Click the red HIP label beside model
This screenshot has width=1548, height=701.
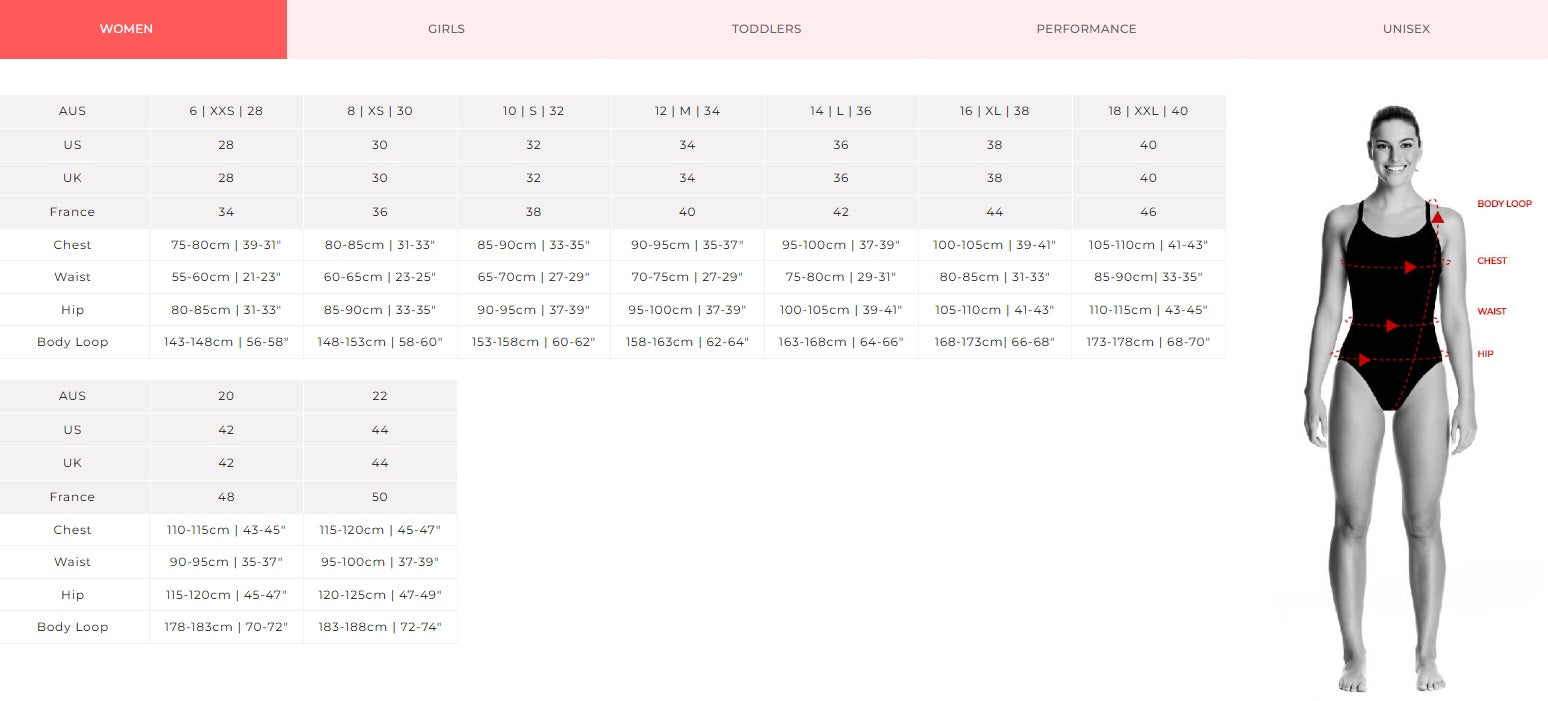1485,354
